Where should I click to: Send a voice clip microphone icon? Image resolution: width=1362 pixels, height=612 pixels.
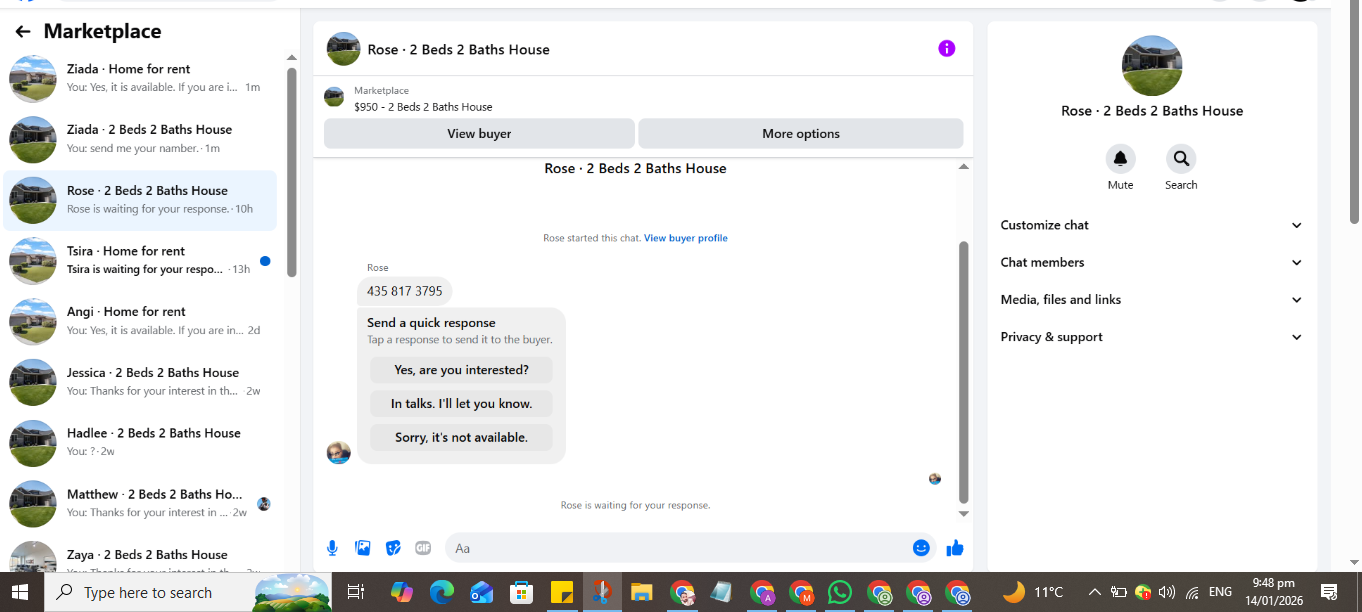[x=333, y=548]
